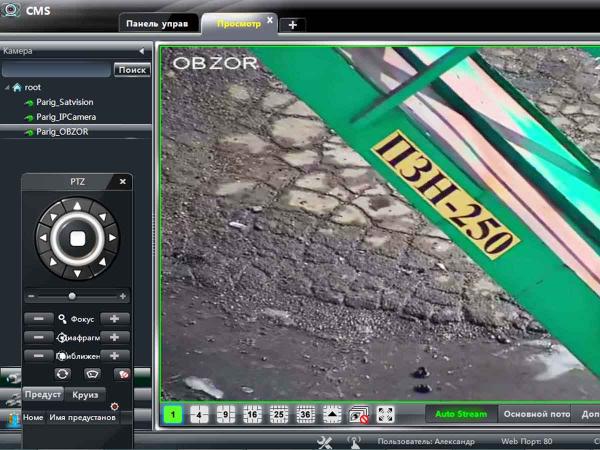Click the plus button beside Фокус
The height and width of the screenshot is (450, 600).
pyautogui.click(x=115, y=318)
